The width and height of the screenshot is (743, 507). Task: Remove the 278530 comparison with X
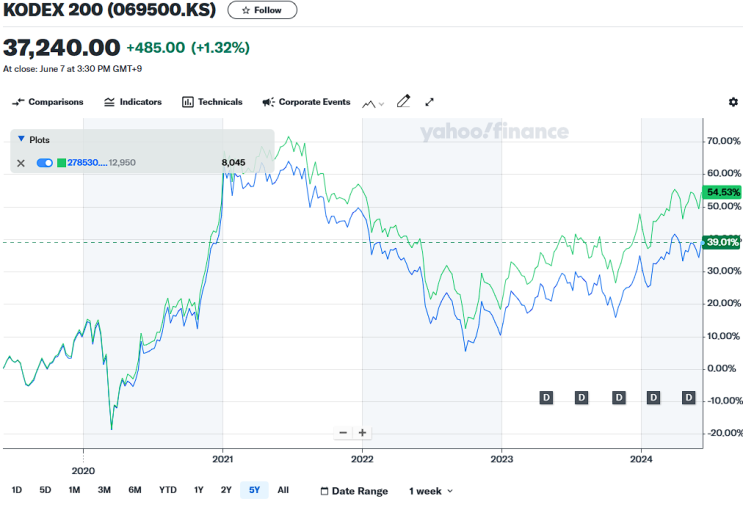pos(21,163)
